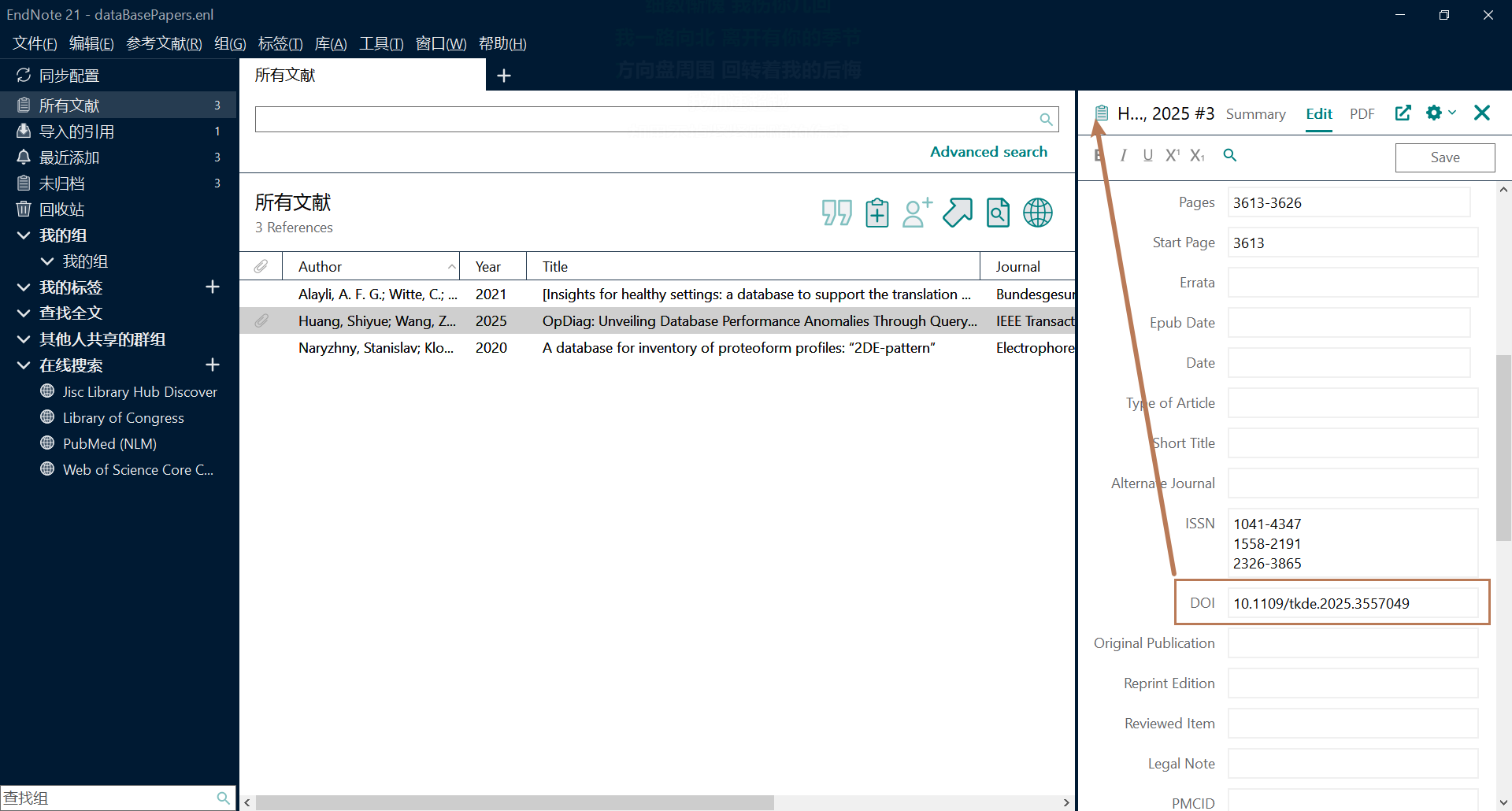This screenshot has height=811, width=1512.
Task: Click the find magnifier in edit toolbar
Action: tap(1229, 156)
